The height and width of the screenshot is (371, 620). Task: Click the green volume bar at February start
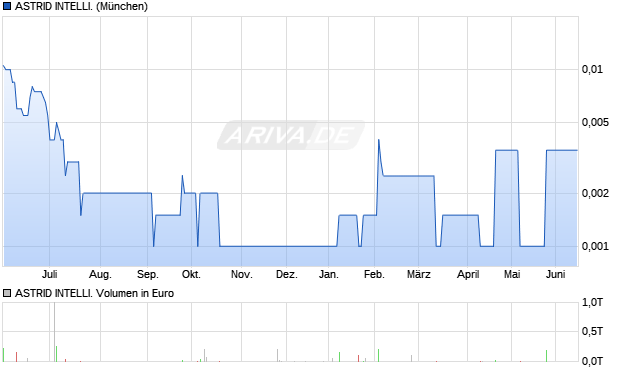pos(378,355)
